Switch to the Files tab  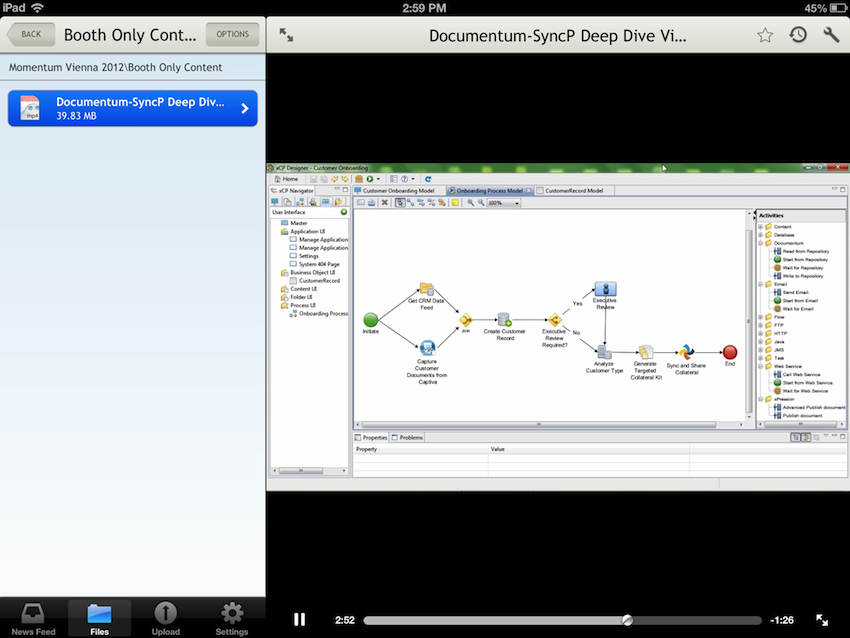coord(100,618)
